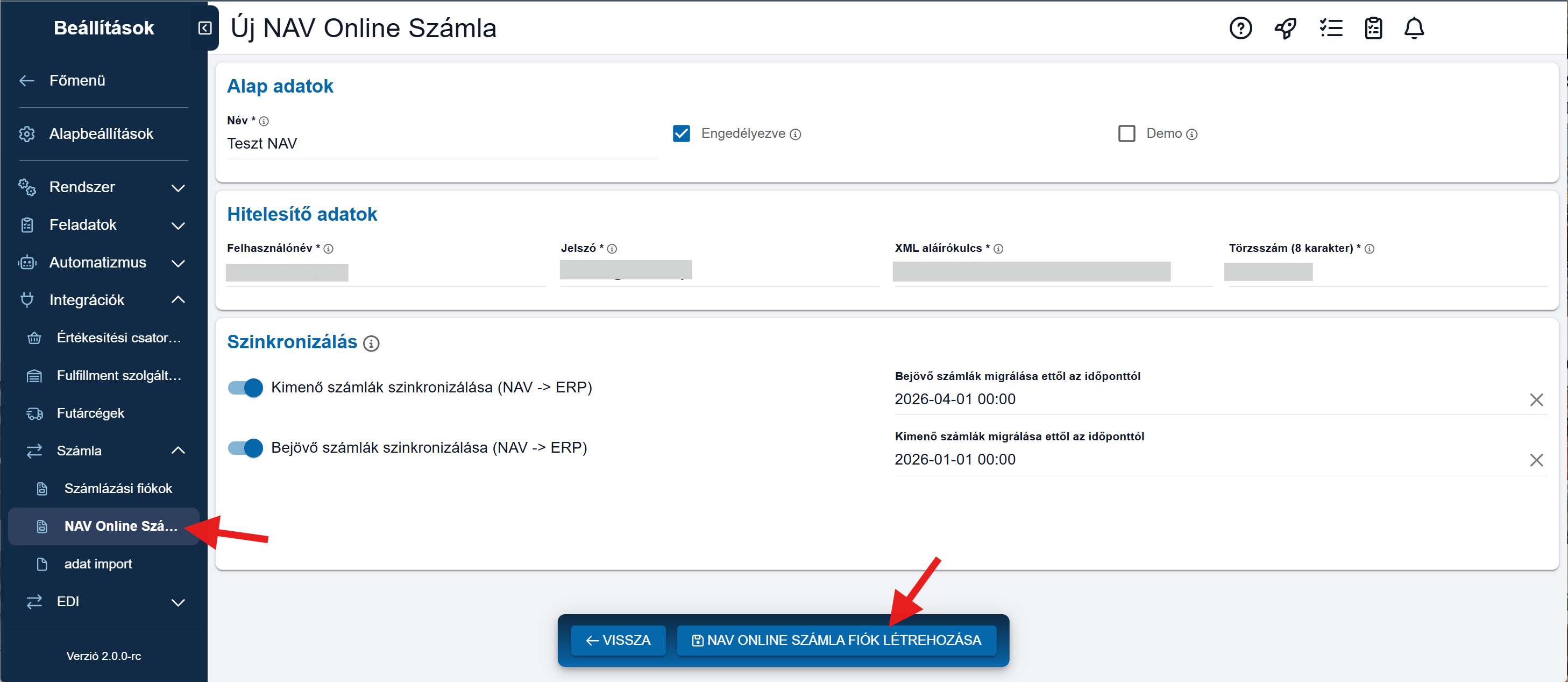Open the clipboard tasks icon

pos(1373,28)
